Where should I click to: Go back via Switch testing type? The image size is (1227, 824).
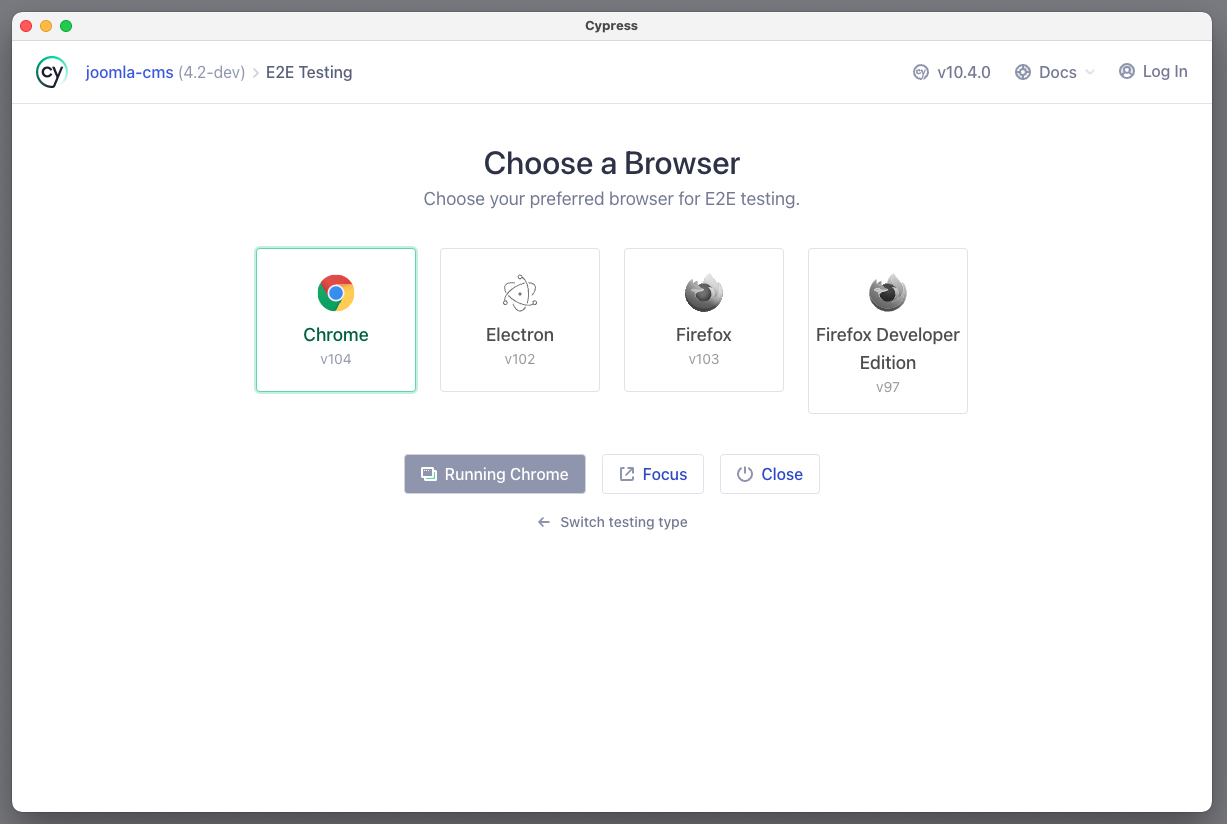pos(613,522)
